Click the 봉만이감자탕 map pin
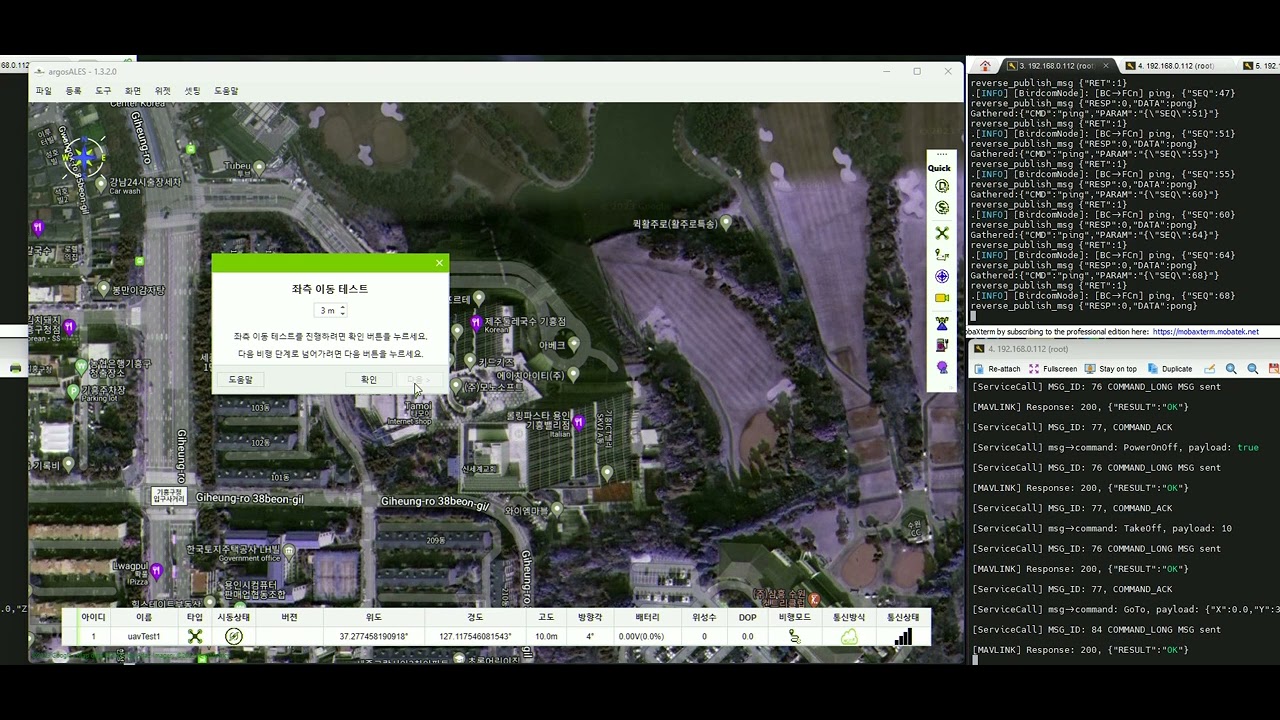Viewport: 1280px width, 720px height. click(x=103, y=289)
